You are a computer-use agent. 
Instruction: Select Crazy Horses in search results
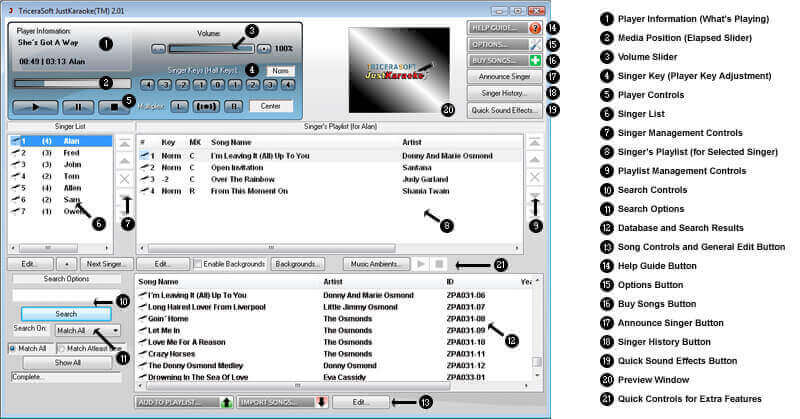pyautogui.click(x=334, y=354)
